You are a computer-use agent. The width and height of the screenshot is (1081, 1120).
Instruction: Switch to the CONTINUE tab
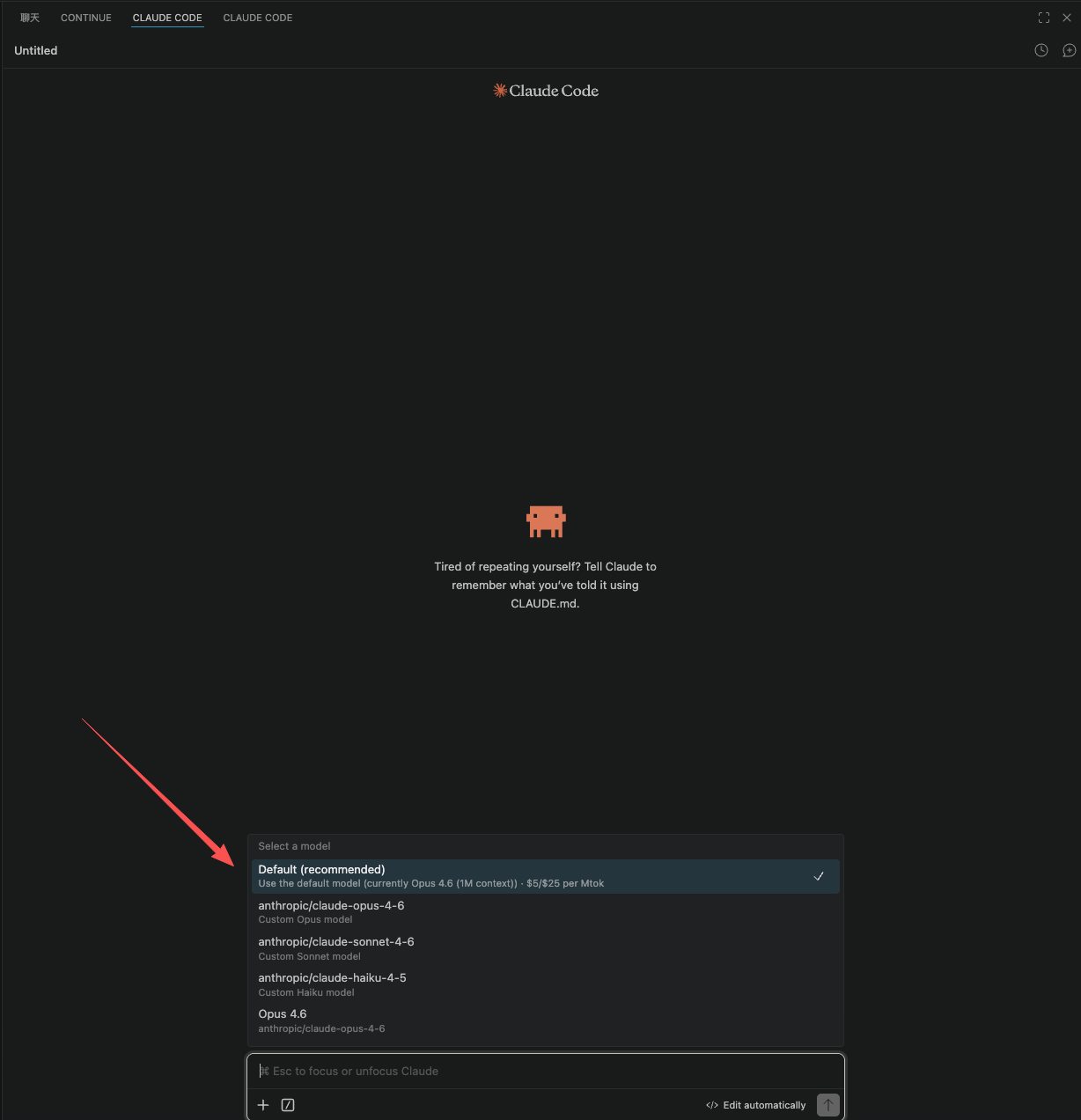pyautogui.click(x=86, y=18)
